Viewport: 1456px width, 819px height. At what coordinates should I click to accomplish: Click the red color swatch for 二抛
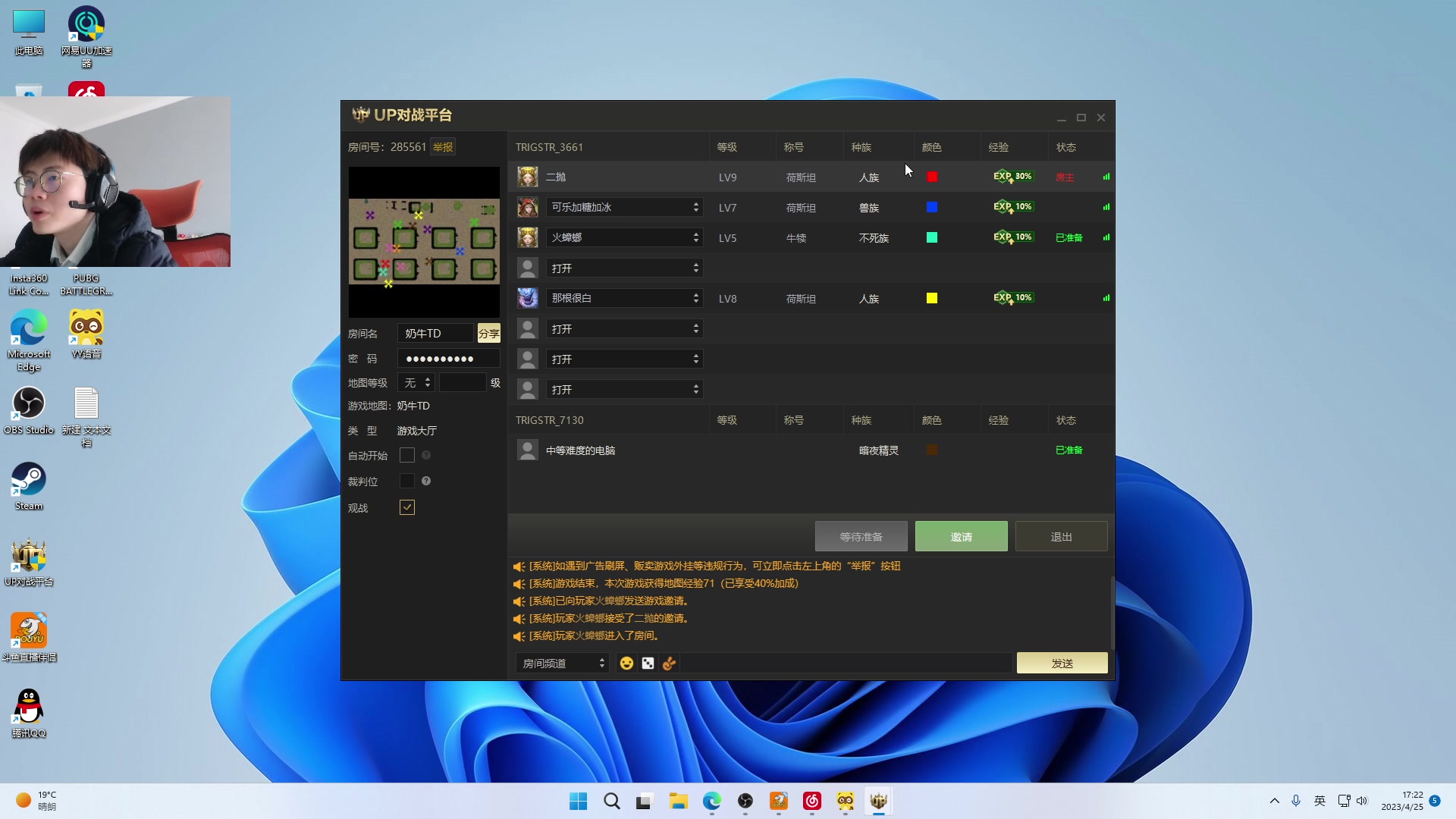pyautogui.click(x=932, y=177)
